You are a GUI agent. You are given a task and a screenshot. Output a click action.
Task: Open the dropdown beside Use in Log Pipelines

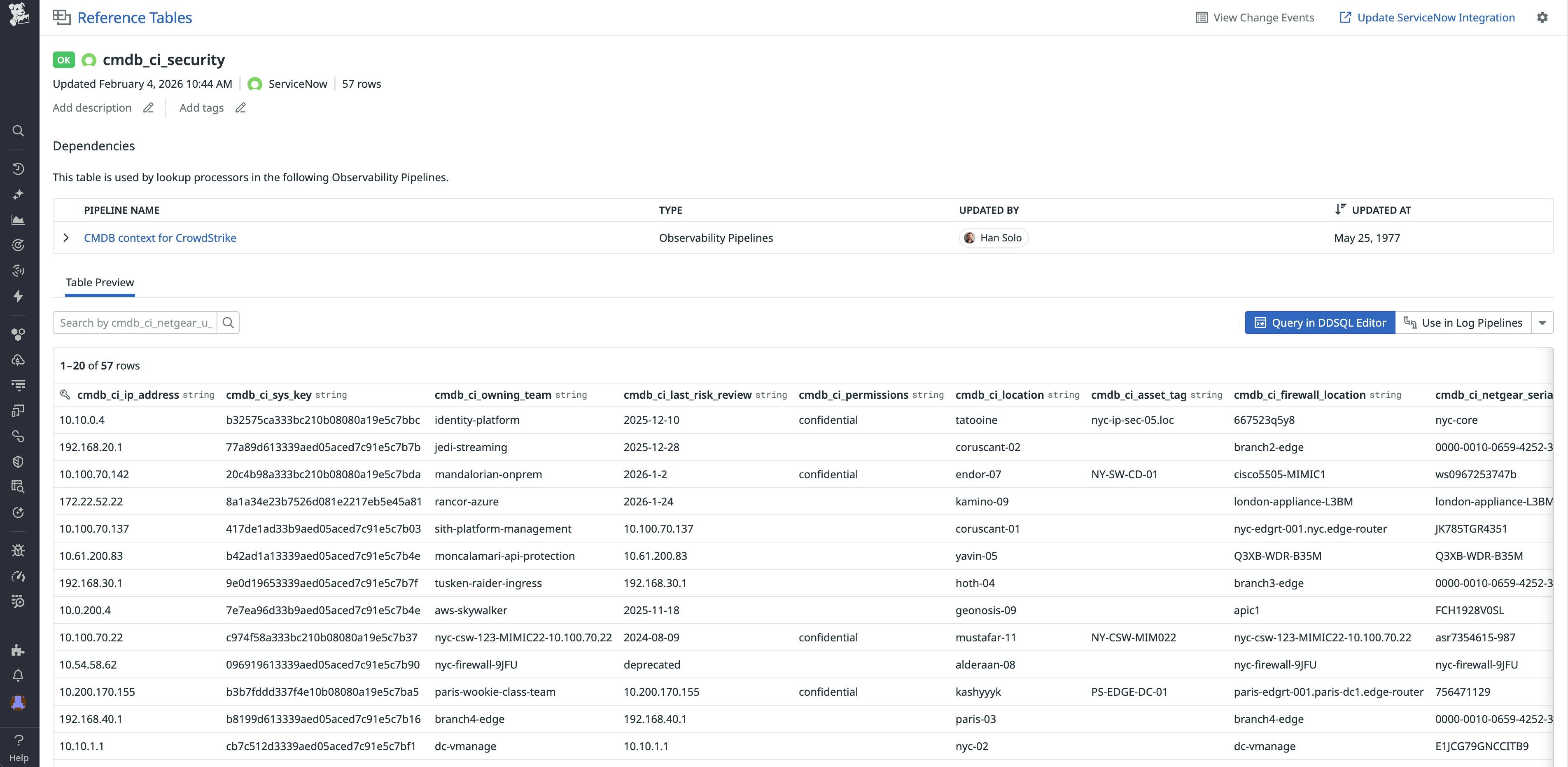[x=1542, y=323]
